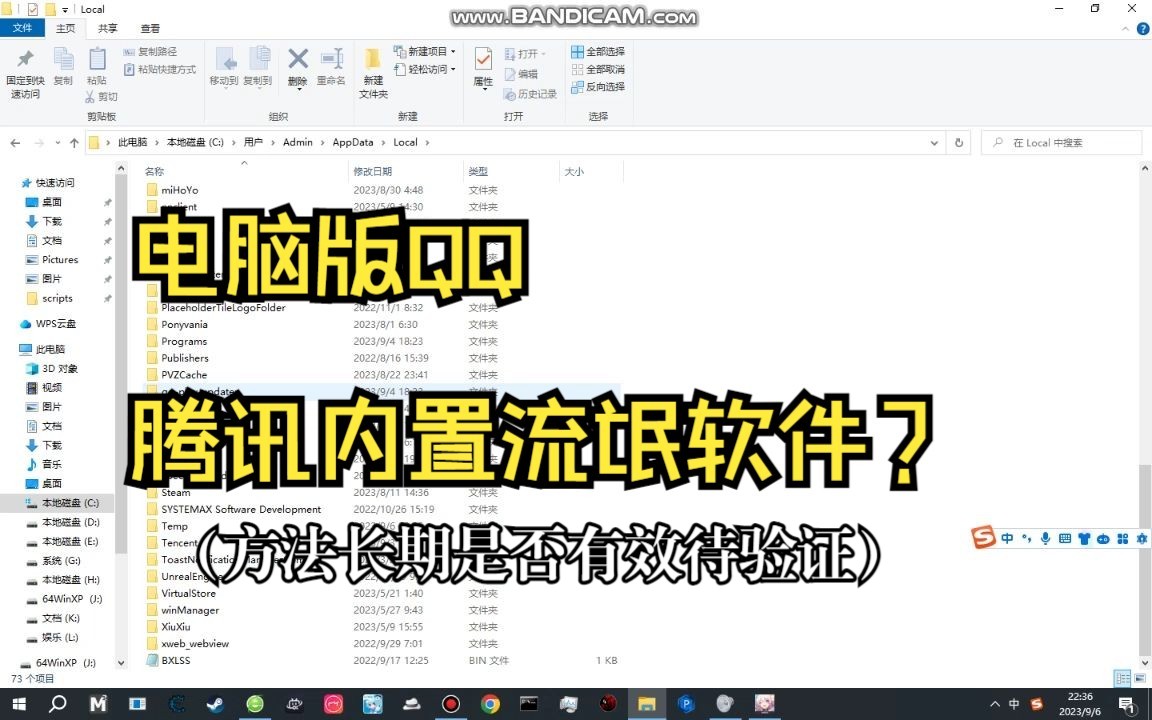Click the 修改日期 column header to sort
The image size is (1152, 720).
374,171
